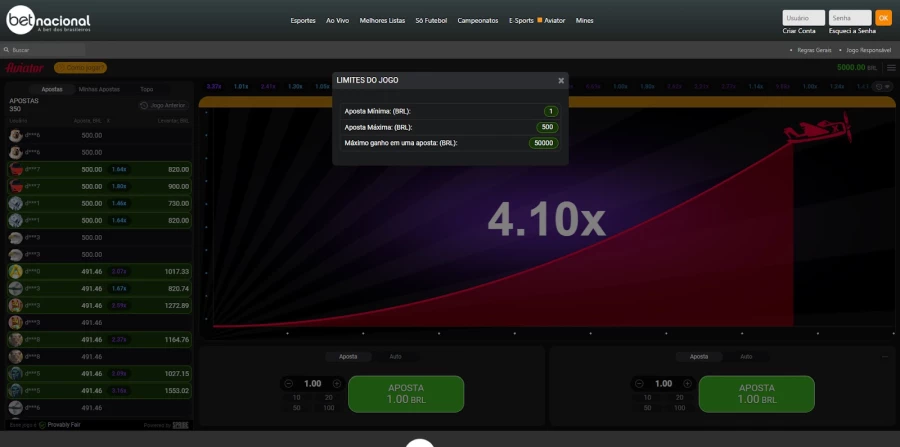Select Aposta mode in right bet panel

[x=698, y=356]
